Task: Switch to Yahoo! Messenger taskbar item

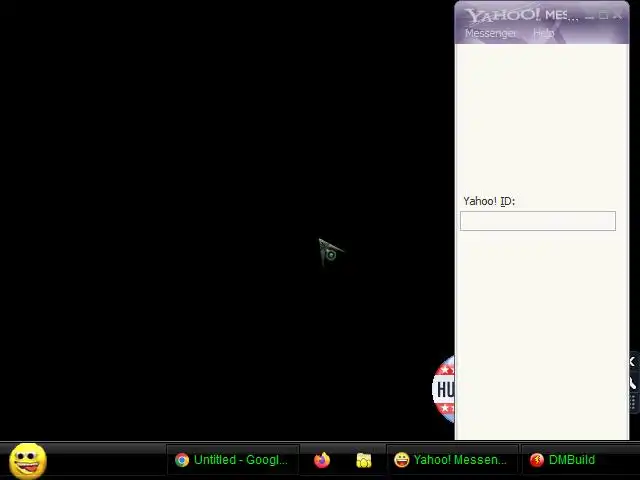Action: pyautogui.click(x=452, y=460)
